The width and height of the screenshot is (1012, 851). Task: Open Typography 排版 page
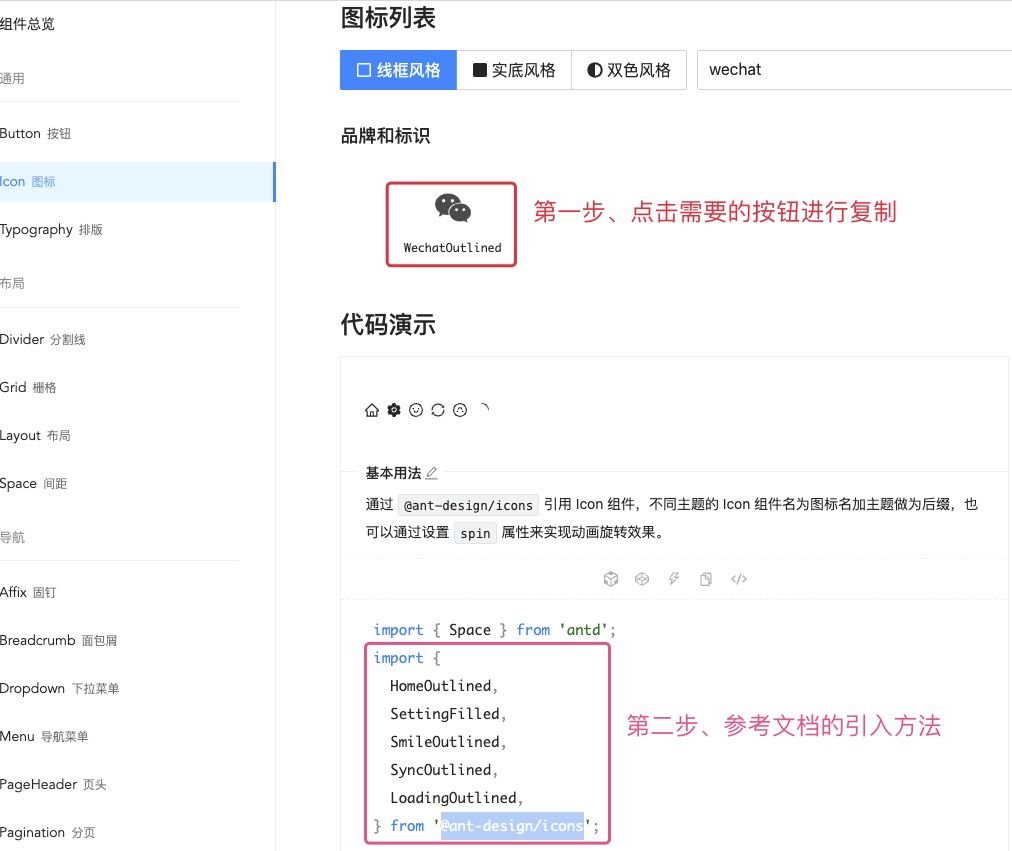(52, 230)
